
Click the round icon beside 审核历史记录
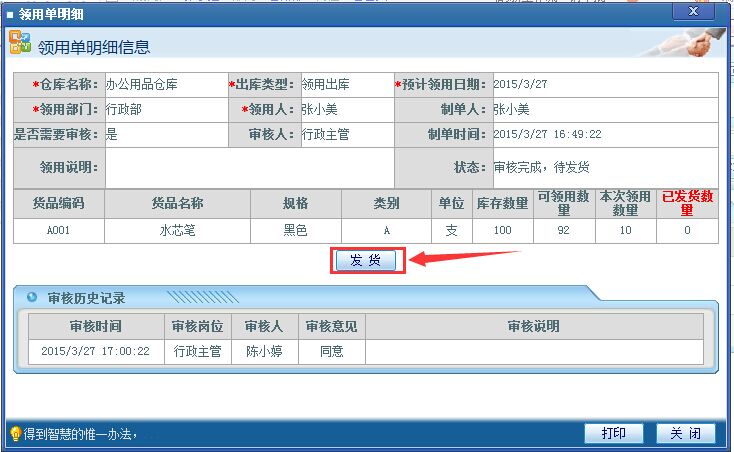tap(32, 297)
